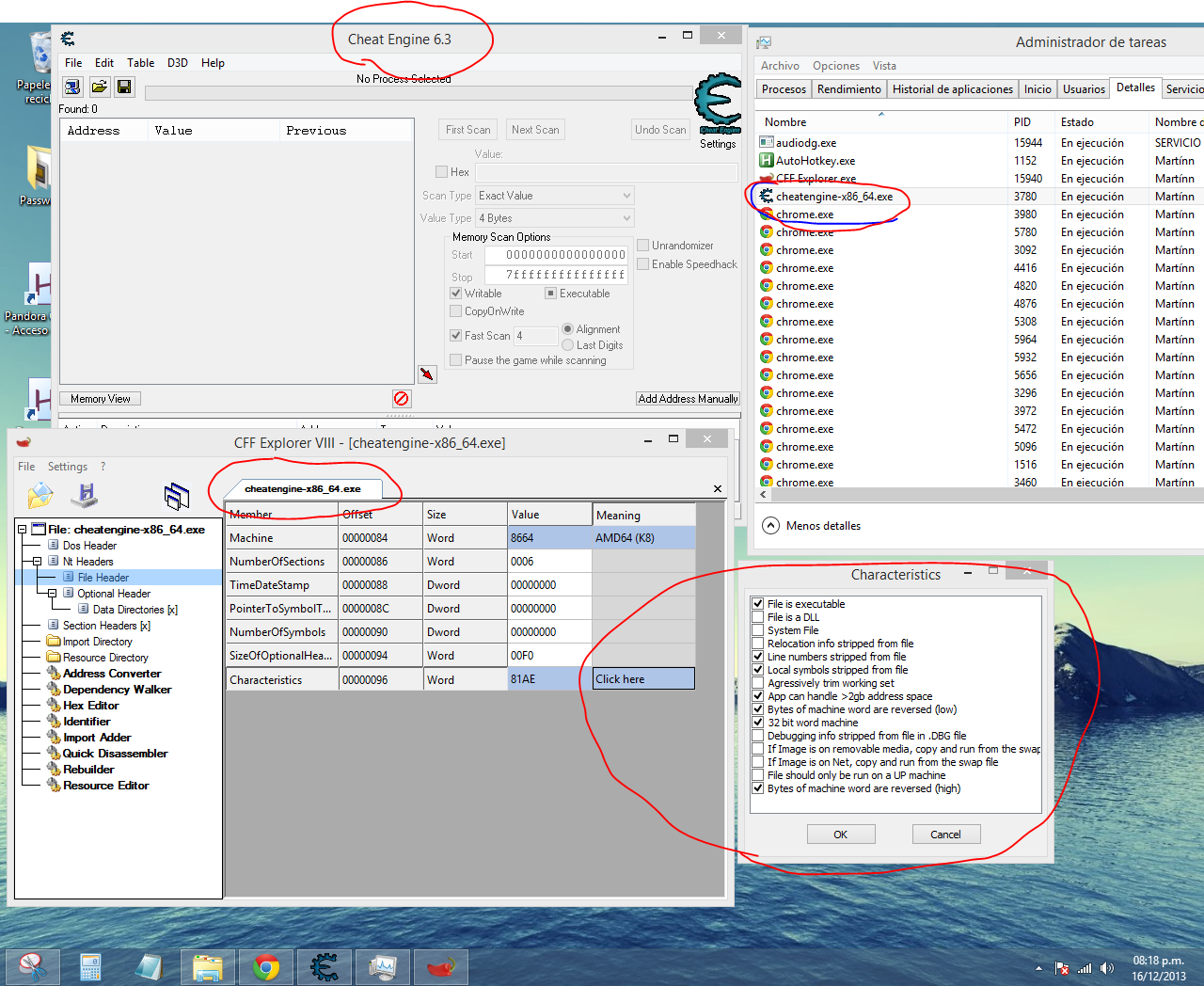Click Cheat Engine scan progress bar
1204x986 pixels.
[x=420, y=93]
